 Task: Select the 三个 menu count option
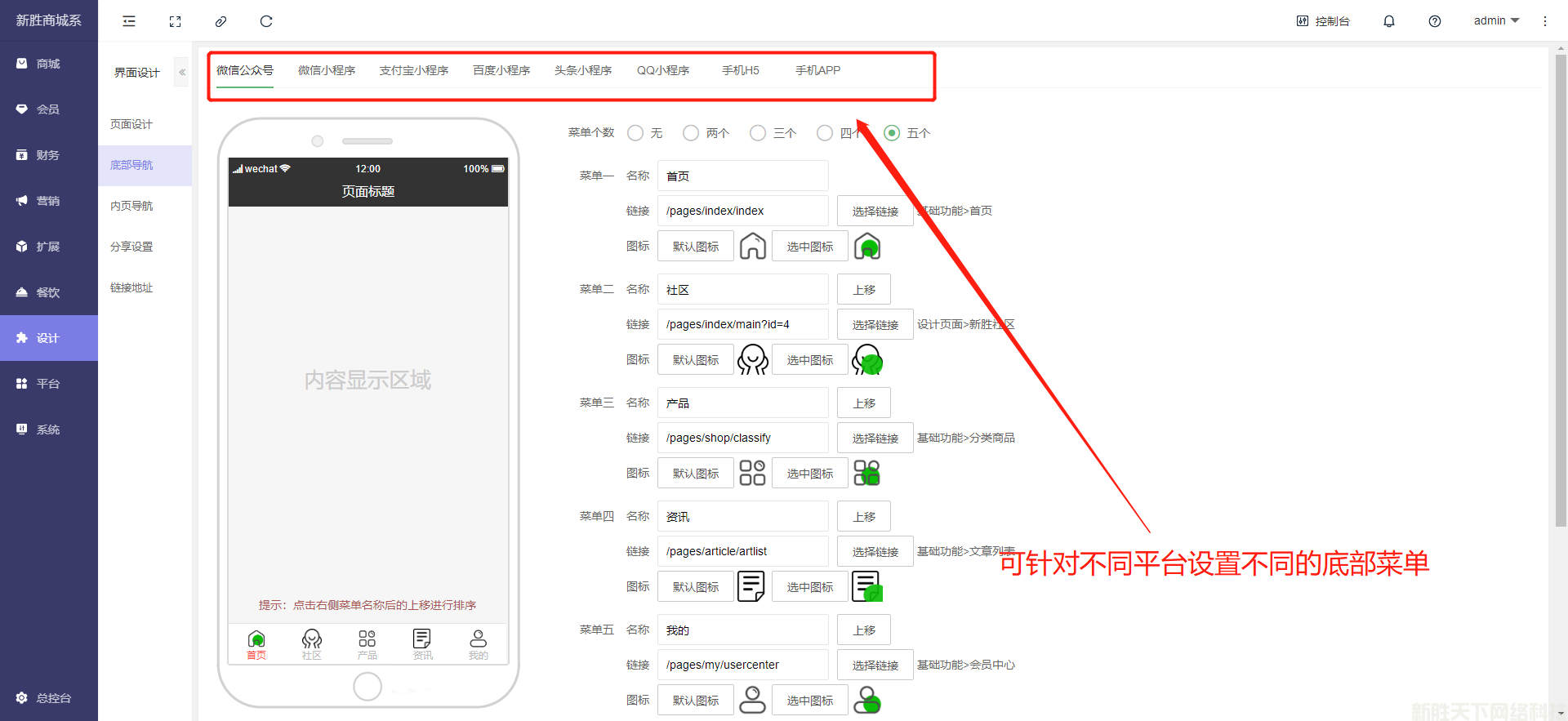tap(758, 133)
